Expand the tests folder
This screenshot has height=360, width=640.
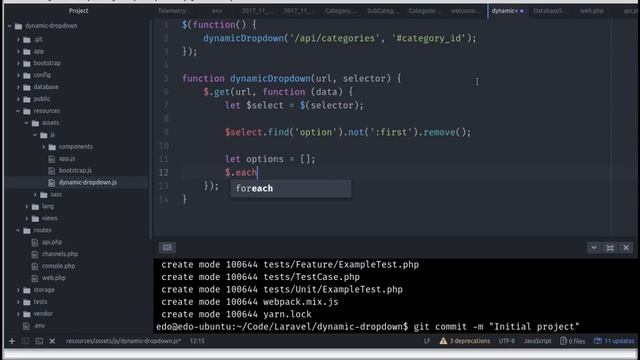click(18, 302)
